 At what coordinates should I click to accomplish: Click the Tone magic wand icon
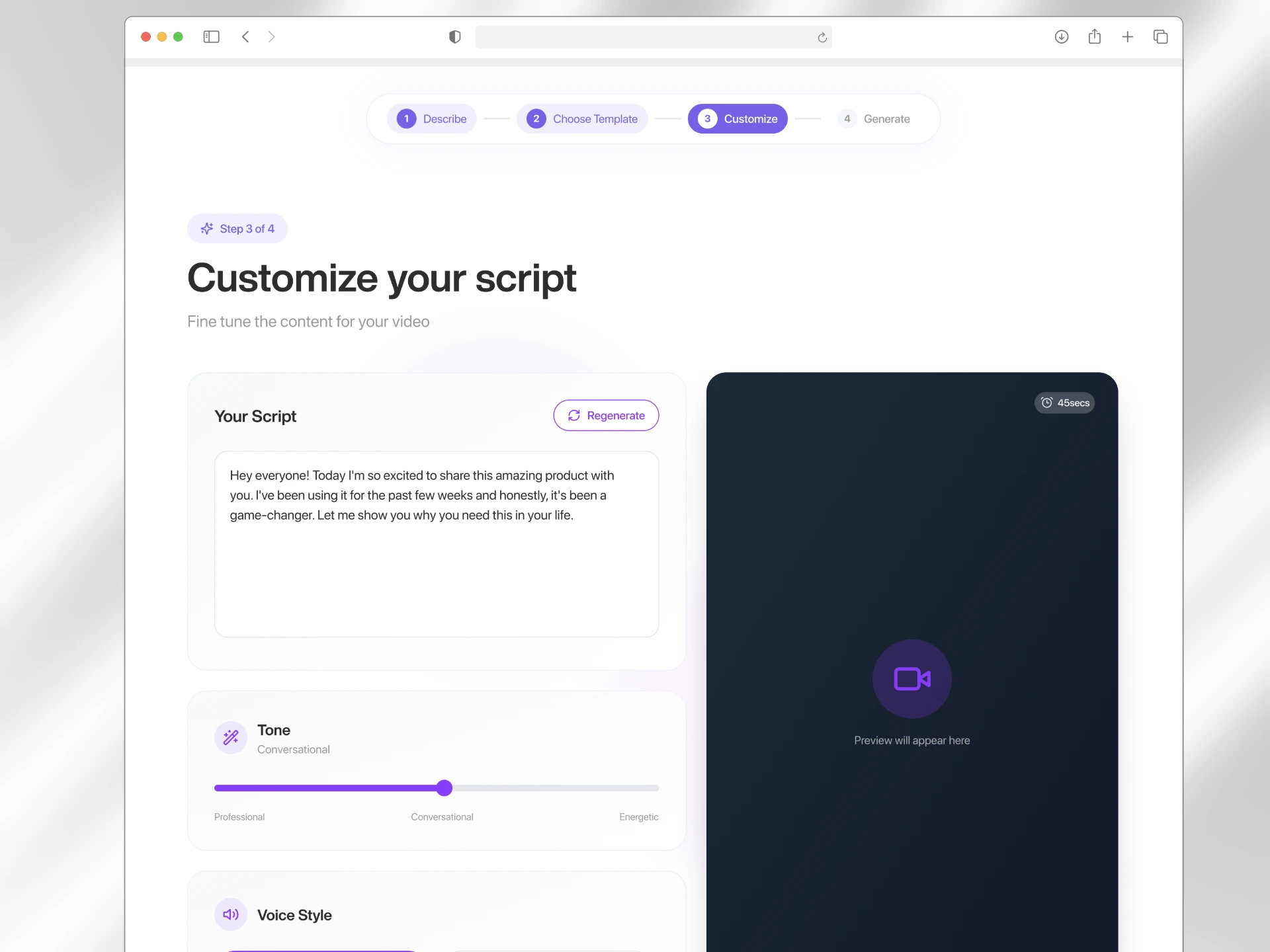click(231, 737)
